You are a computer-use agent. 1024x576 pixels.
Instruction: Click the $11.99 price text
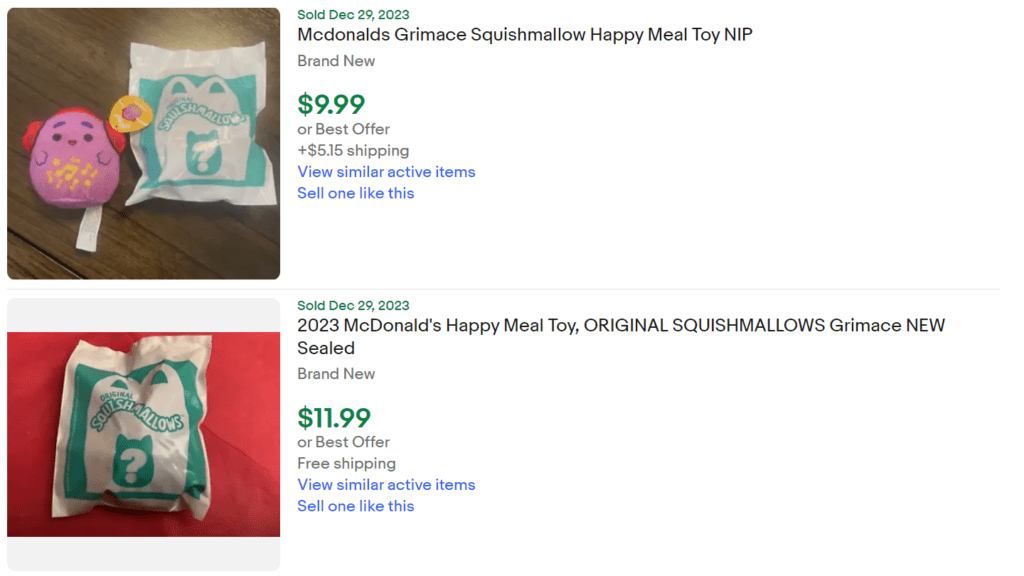pyautogui.click(x=333, y=417)
